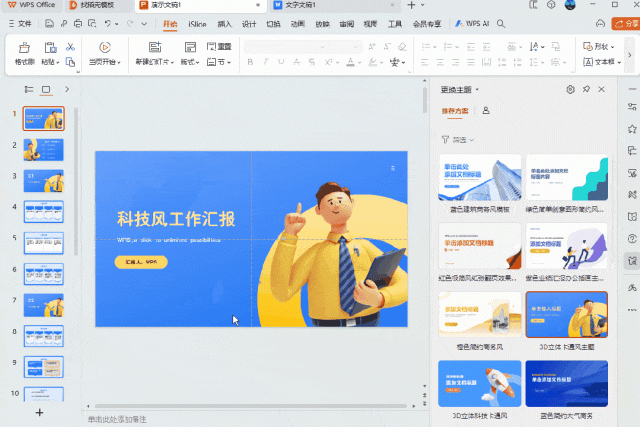640x427 pixels.
Task: Open WPS AI from the menu bar
Action: click(x=472, y=24)
